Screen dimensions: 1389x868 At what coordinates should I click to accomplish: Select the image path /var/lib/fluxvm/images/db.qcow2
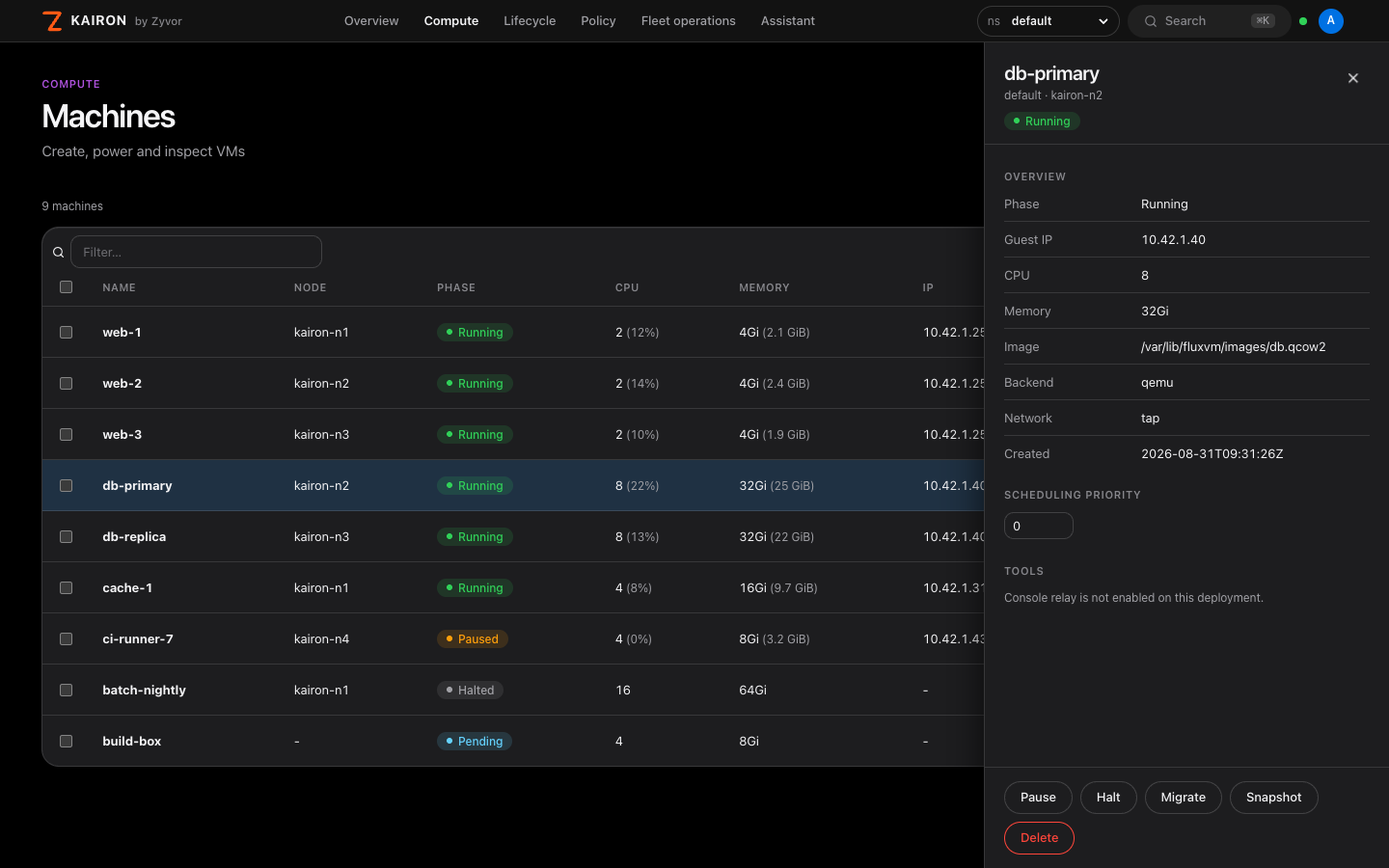(x=1234, y=347)
